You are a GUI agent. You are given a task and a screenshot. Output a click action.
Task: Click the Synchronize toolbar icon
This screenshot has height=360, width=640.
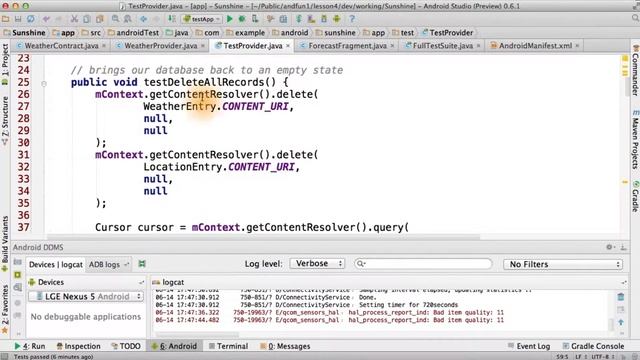pyautogui.click(x=31, y=19)
